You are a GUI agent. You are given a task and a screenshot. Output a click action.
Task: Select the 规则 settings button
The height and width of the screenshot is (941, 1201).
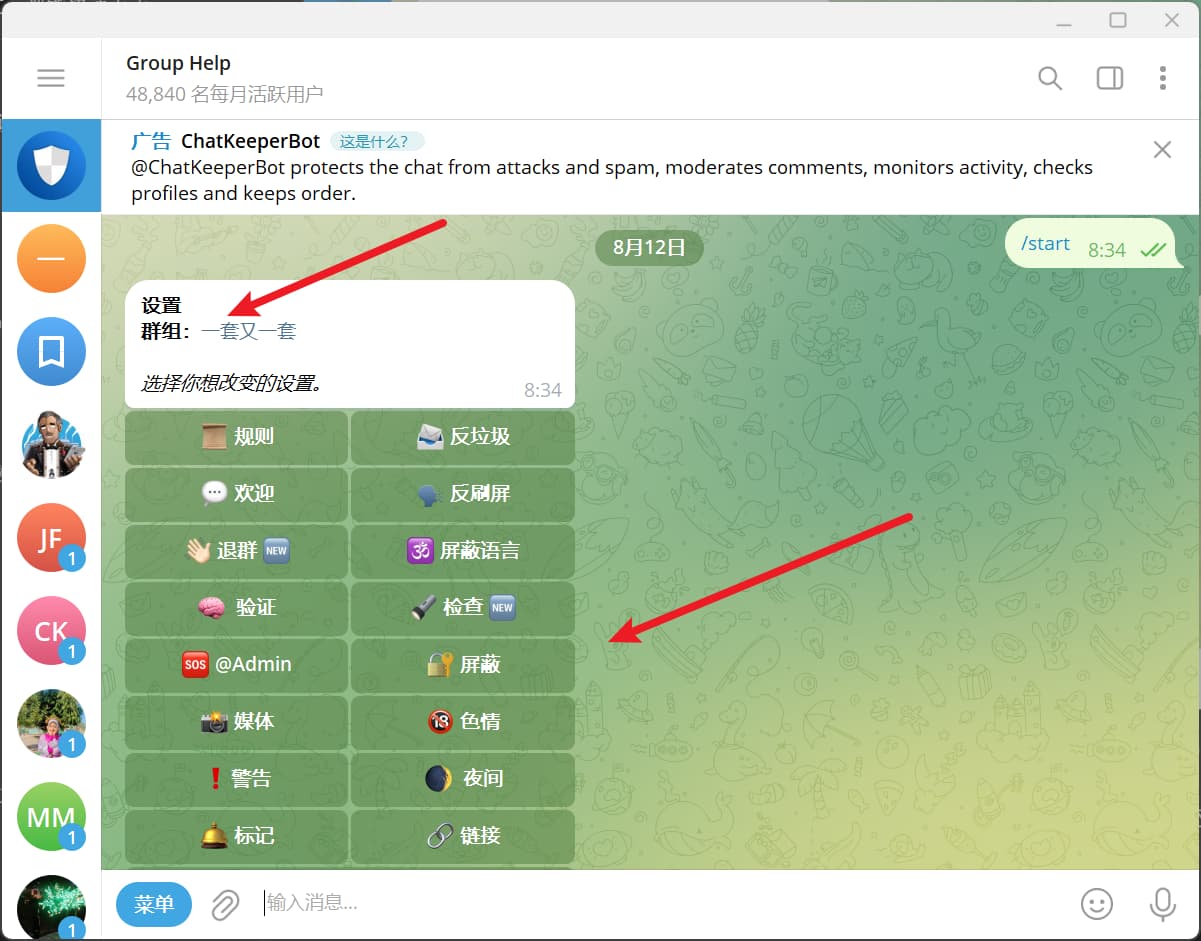pos(236,437)
